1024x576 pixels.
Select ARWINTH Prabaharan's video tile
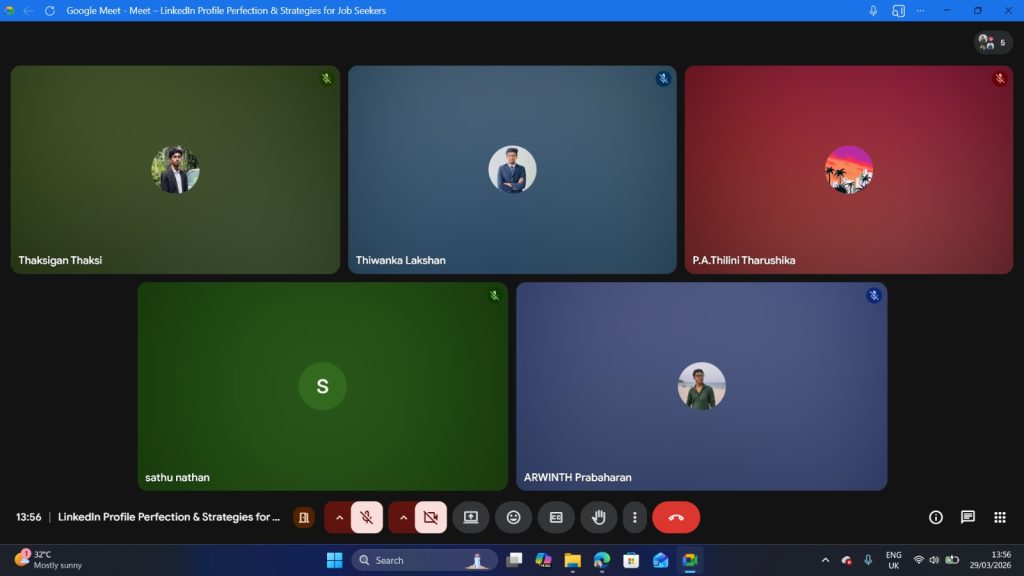[701, 386]
